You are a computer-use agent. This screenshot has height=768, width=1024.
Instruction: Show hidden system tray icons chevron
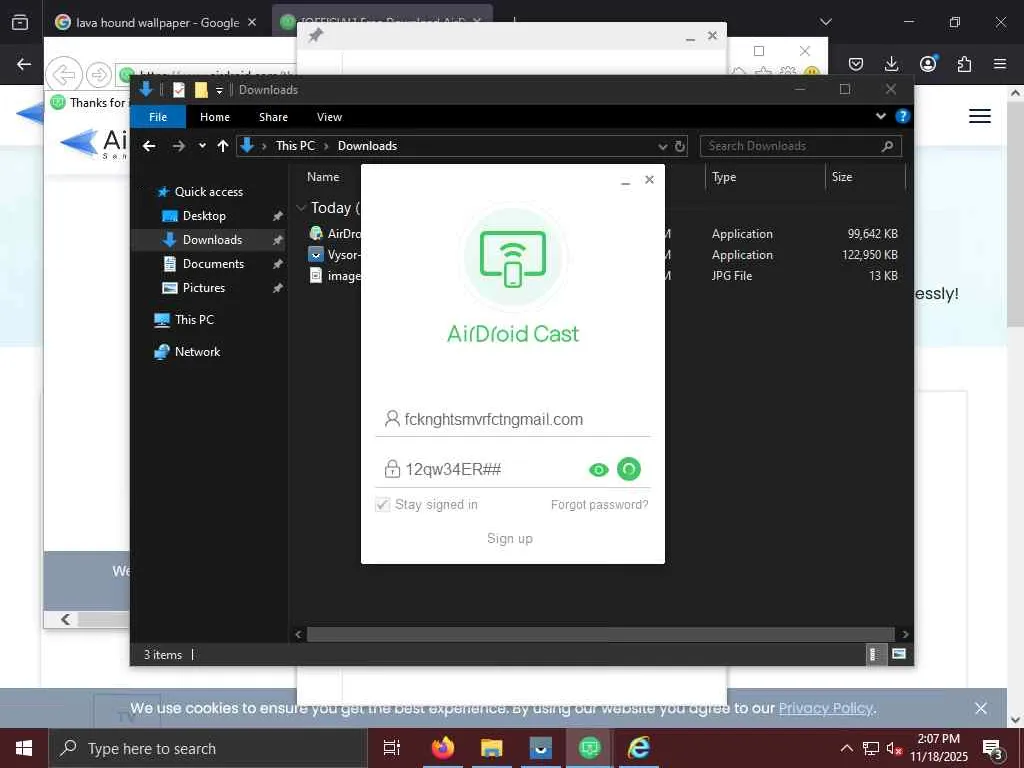click(846, 748)
